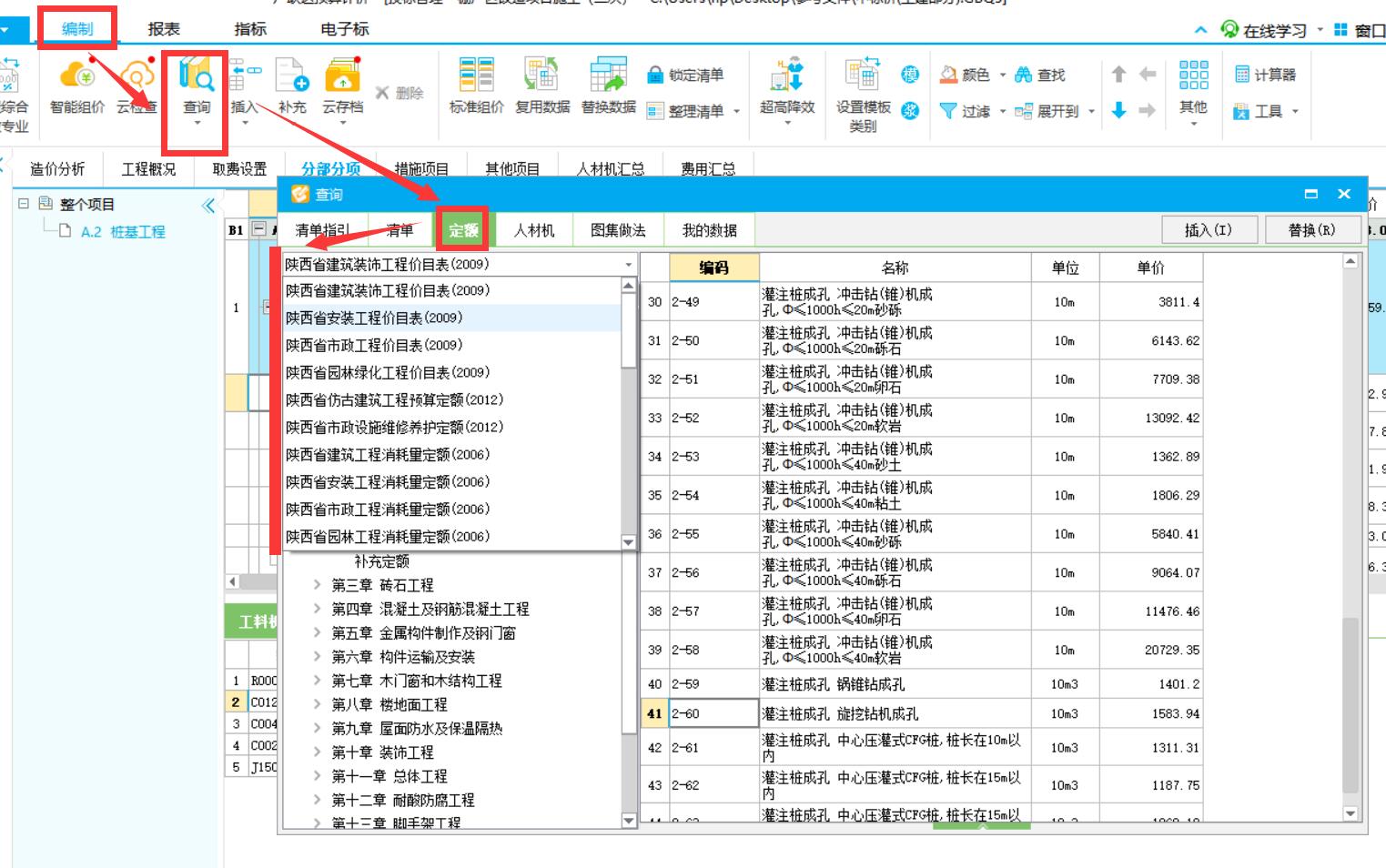Open the 定额库 combo box dropdown

pyautogui.click(x=628, y=265)
